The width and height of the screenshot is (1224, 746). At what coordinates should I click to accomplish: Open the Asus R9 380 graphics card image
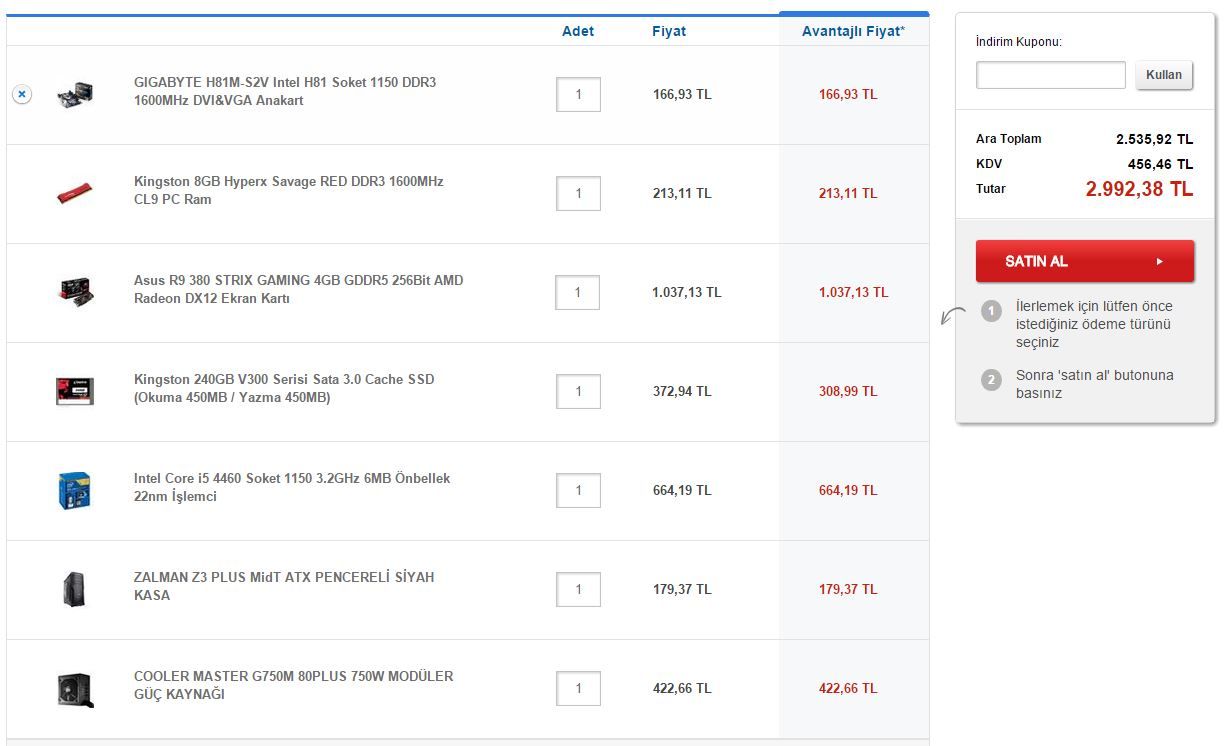(75, 292)
